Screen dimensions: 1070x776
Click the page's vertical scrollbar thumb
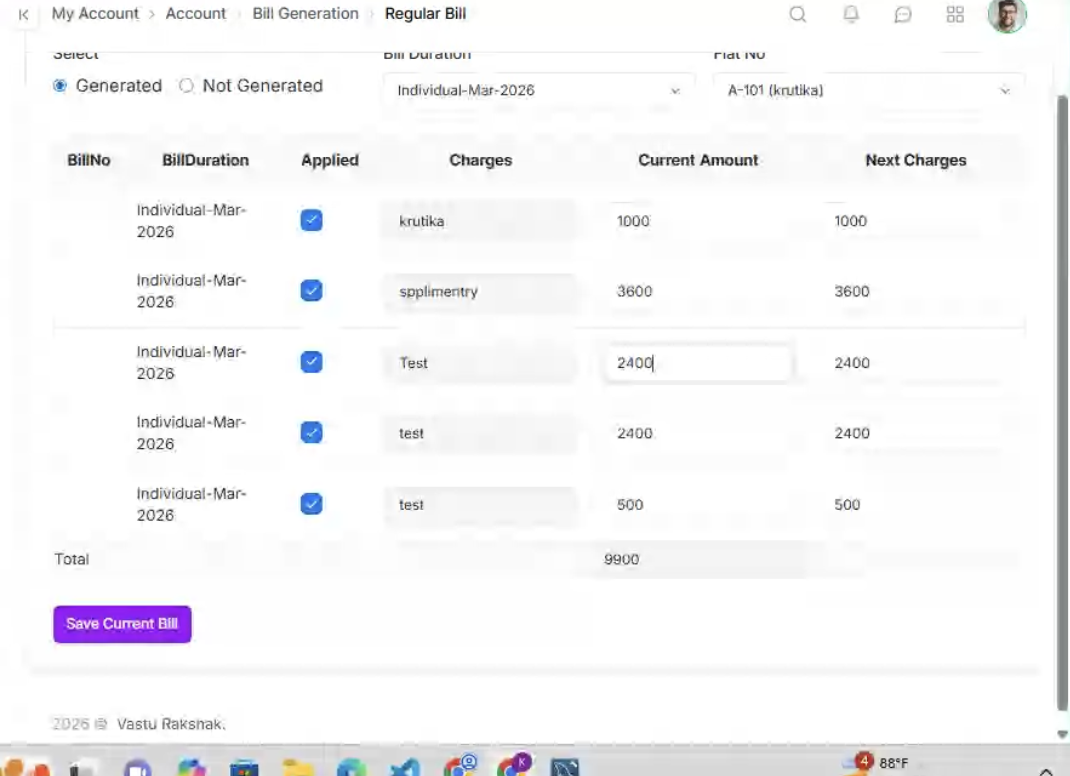[1062, 403]
